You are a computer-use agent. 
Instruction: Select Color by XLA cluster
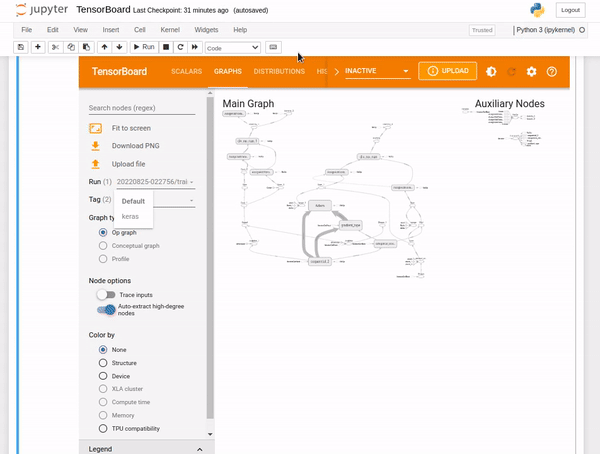[x=103, y=389]
